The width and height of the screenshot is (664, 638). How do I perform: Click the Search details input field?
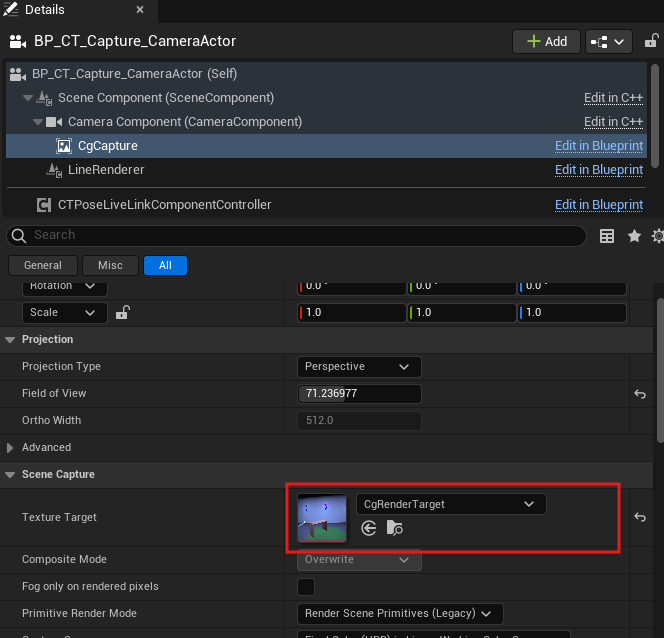[x=300, y=235]
